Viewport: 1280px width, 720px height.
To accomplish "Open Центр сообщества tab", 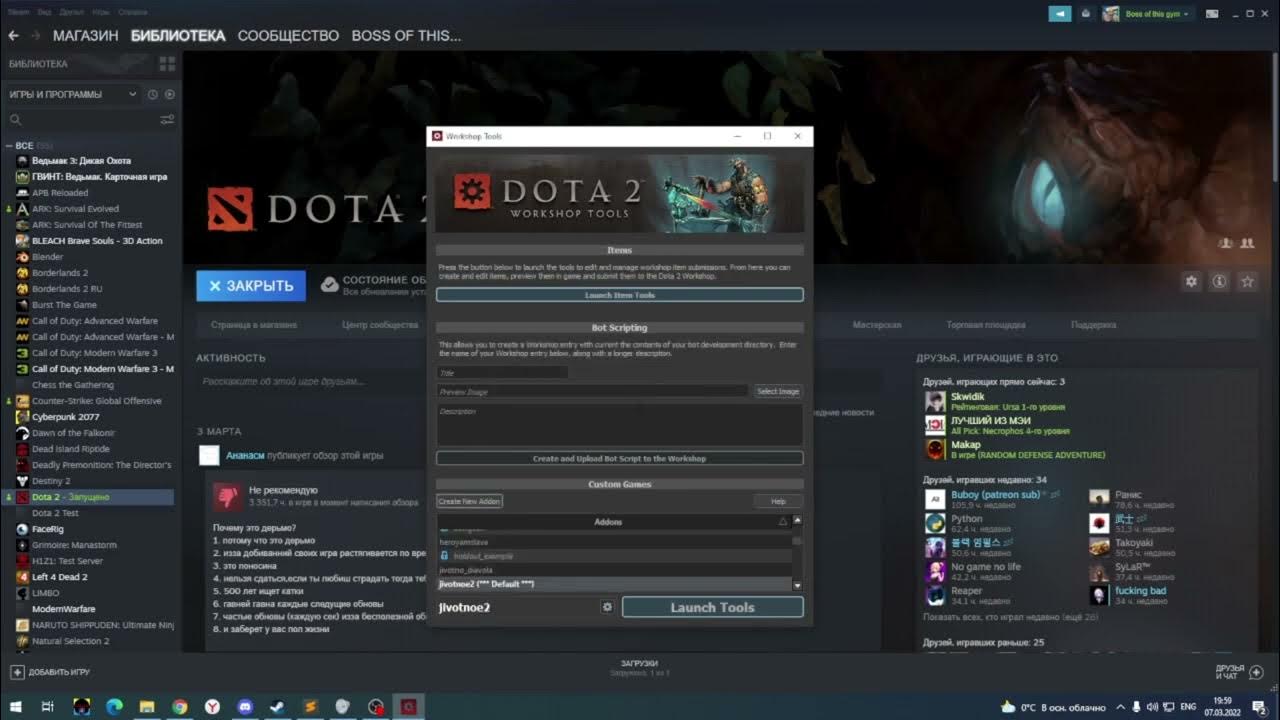I will click(380, 325).
